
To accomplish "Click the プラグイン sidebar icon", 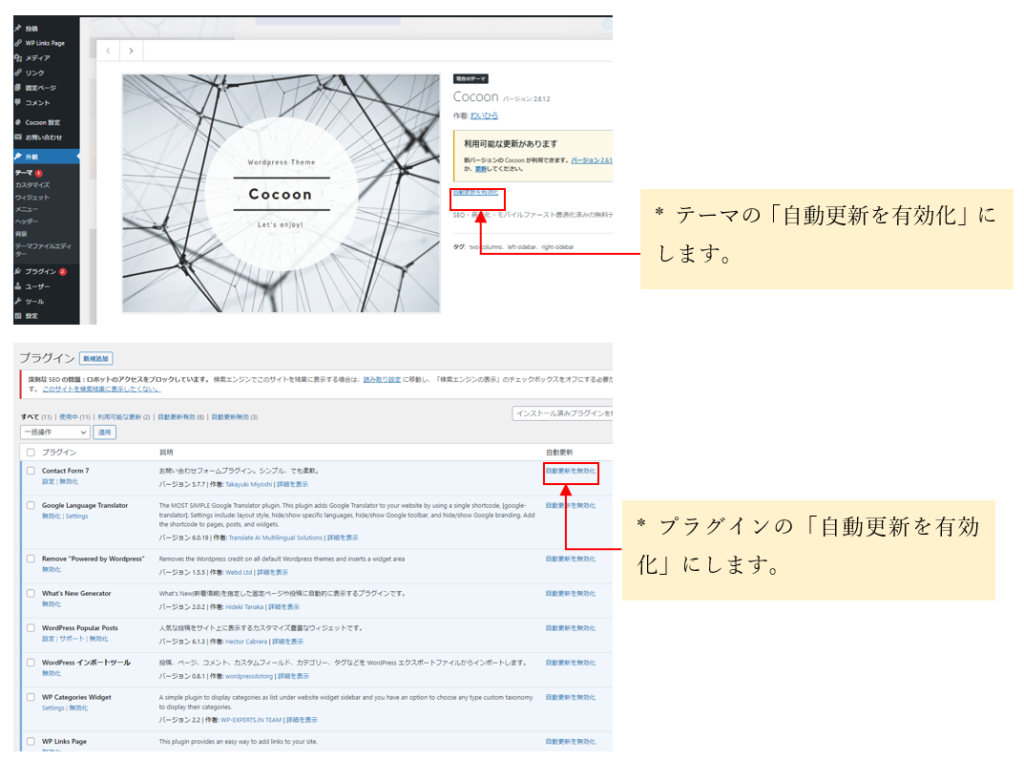I will click(x=18, y=271).
